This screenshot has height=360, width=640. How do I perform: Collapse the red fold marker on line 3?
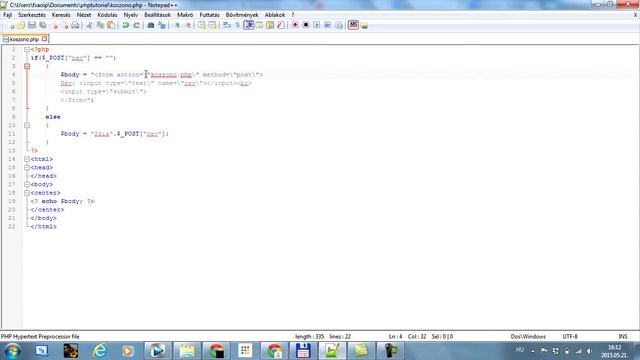click(27, 66)
